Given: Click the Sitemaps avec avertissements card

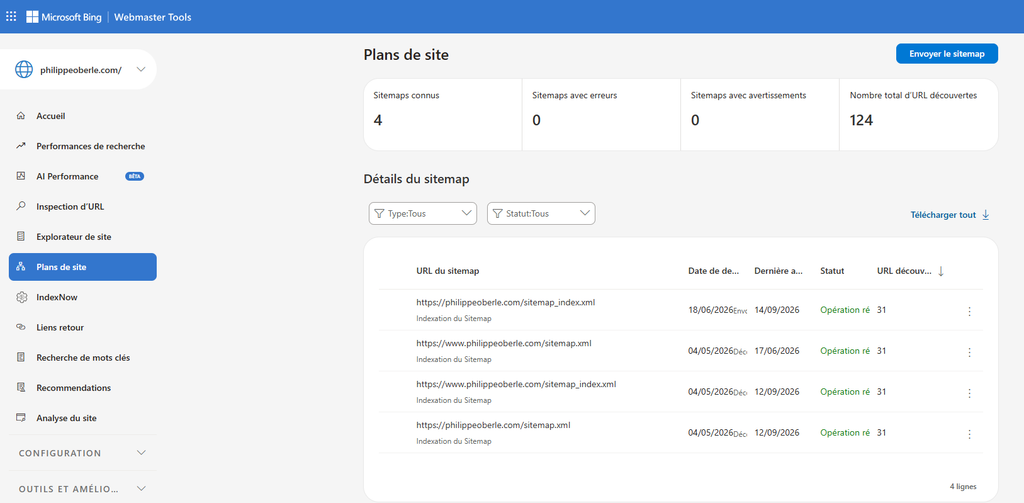Looking at the screenshot, I should pyautogui.click(x=760, y=114).
